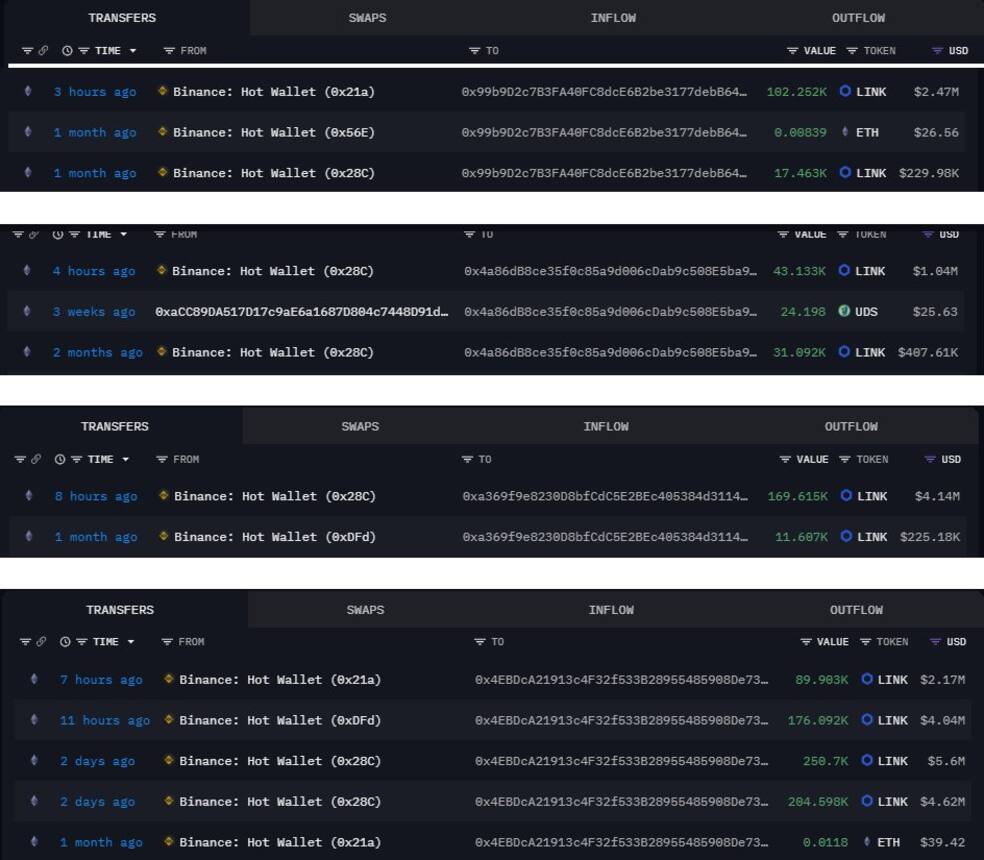Click the Binance logo beside Hot Wallet (0x56E)
Viewport: 984px width, 860px height.
pos(163,132)
